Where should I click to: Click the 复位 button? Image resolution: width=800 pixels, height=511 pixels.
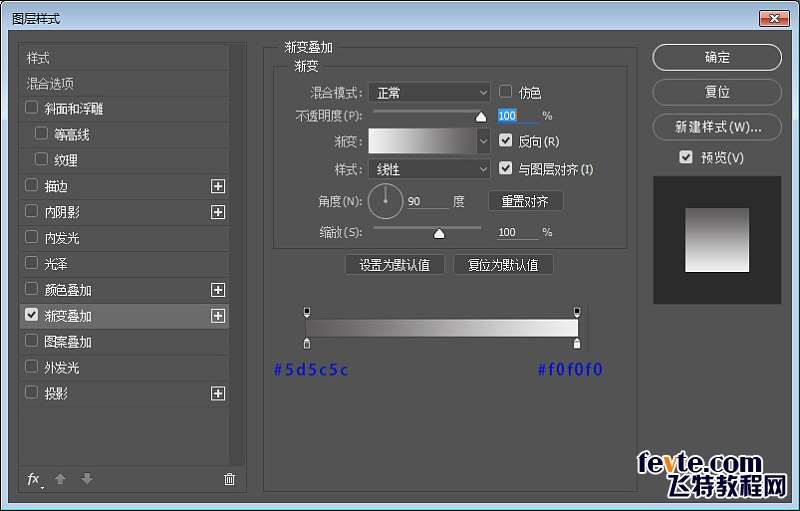717,92
